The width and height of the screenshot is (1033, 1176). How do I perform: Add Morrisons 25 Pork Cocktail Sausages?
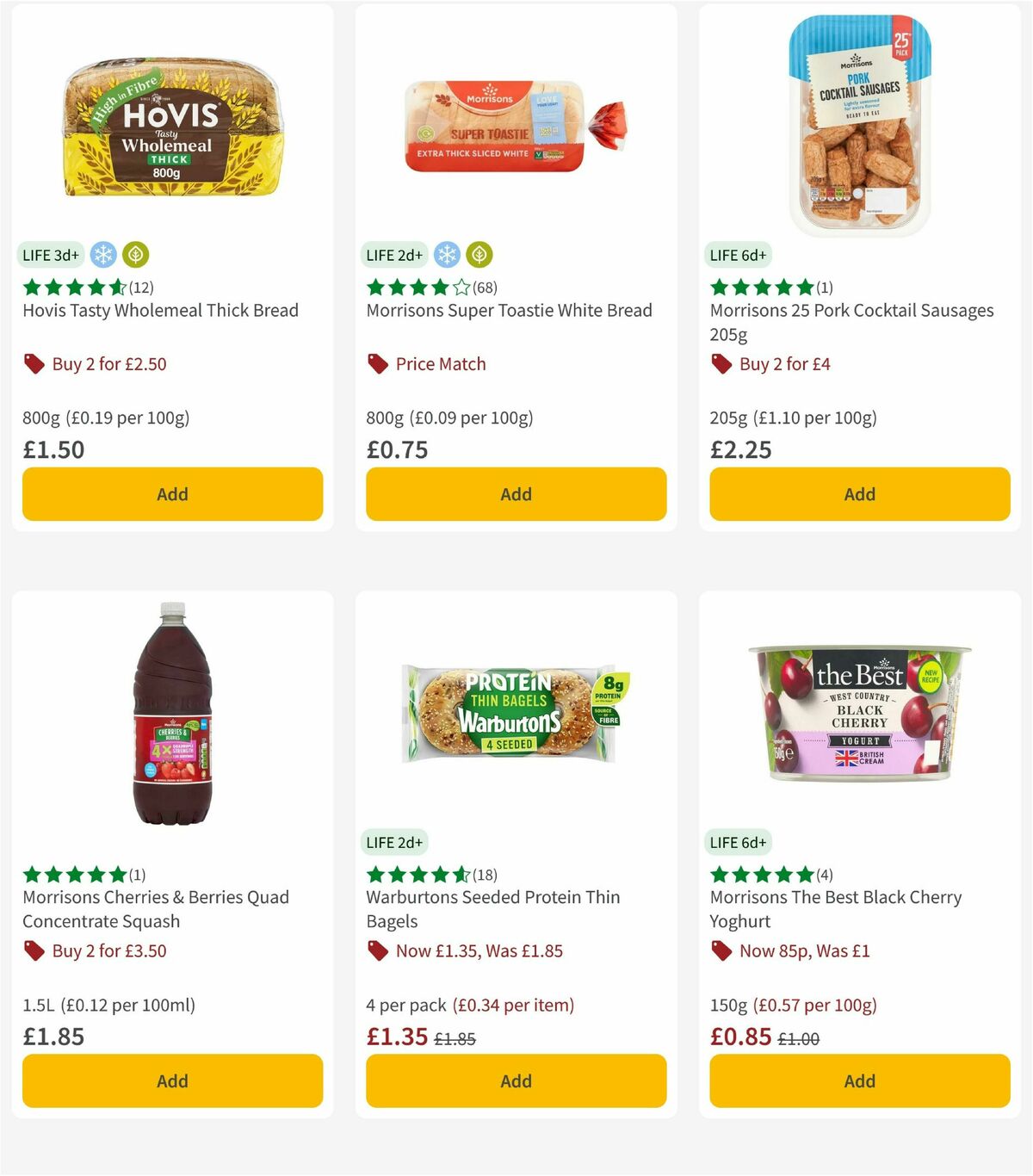[x=859, y=494]
